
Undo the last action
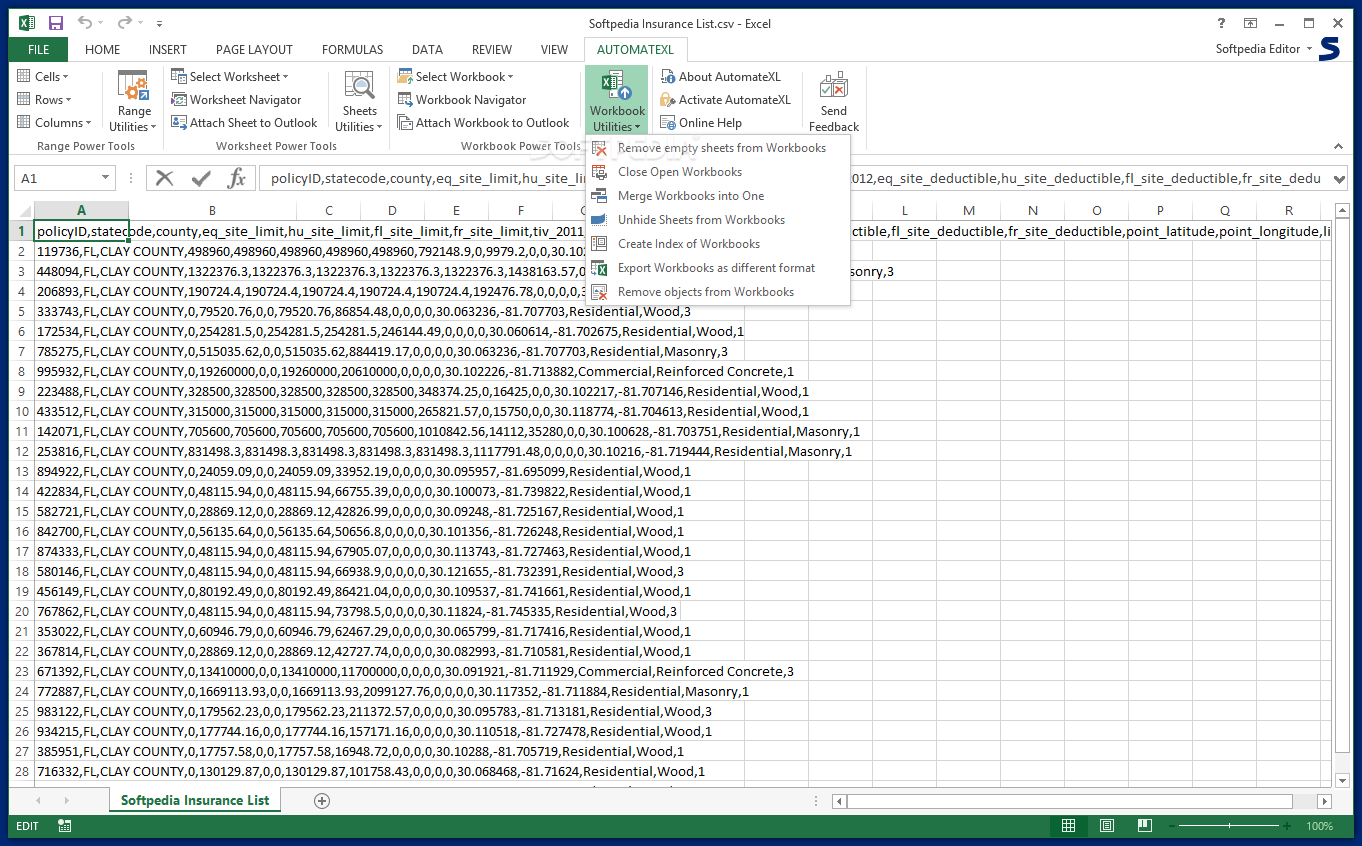click(85, 23)
